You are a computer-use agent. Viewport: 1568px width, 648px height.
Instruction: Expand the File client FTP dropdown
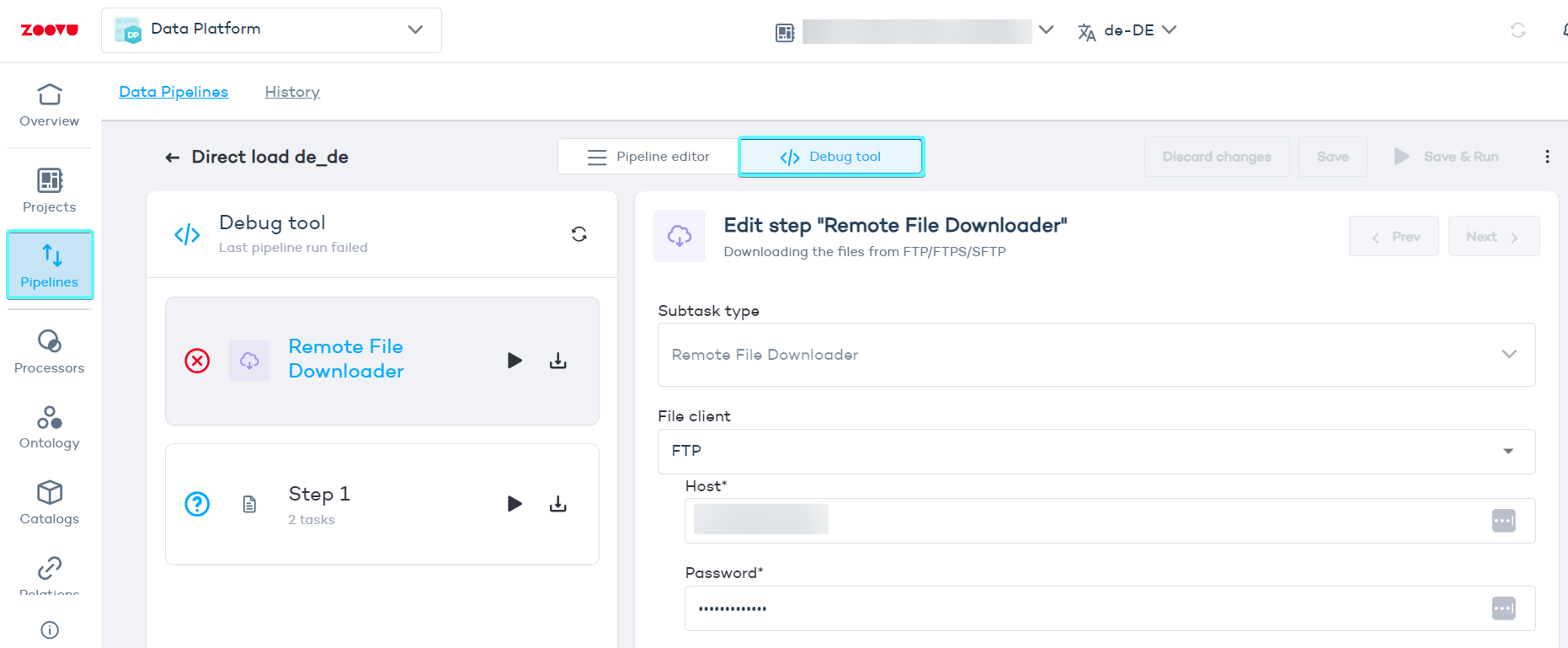click(1096, 451)
